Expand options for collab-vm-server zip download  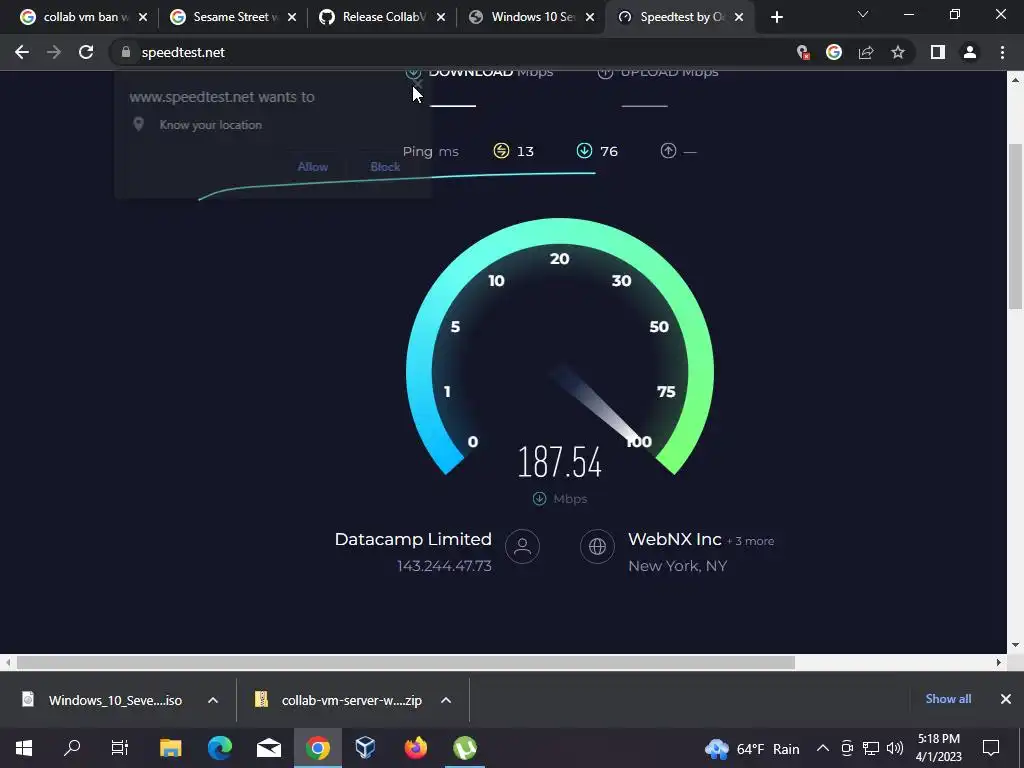point(446,700)
